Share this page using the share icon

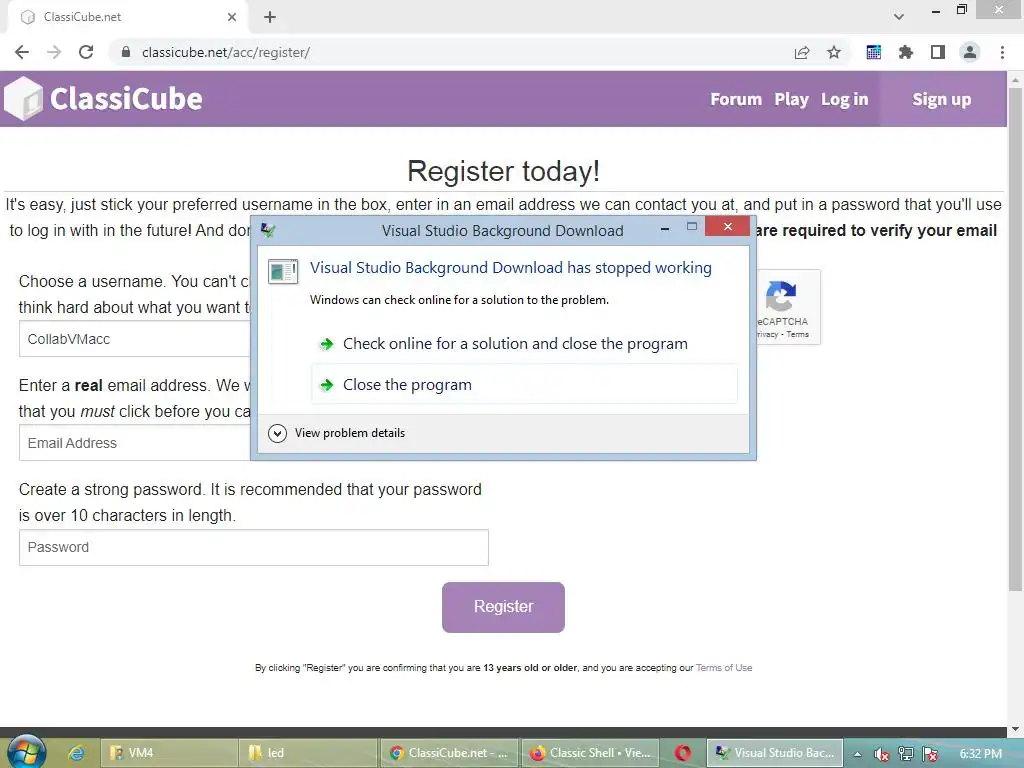[802, 52]
